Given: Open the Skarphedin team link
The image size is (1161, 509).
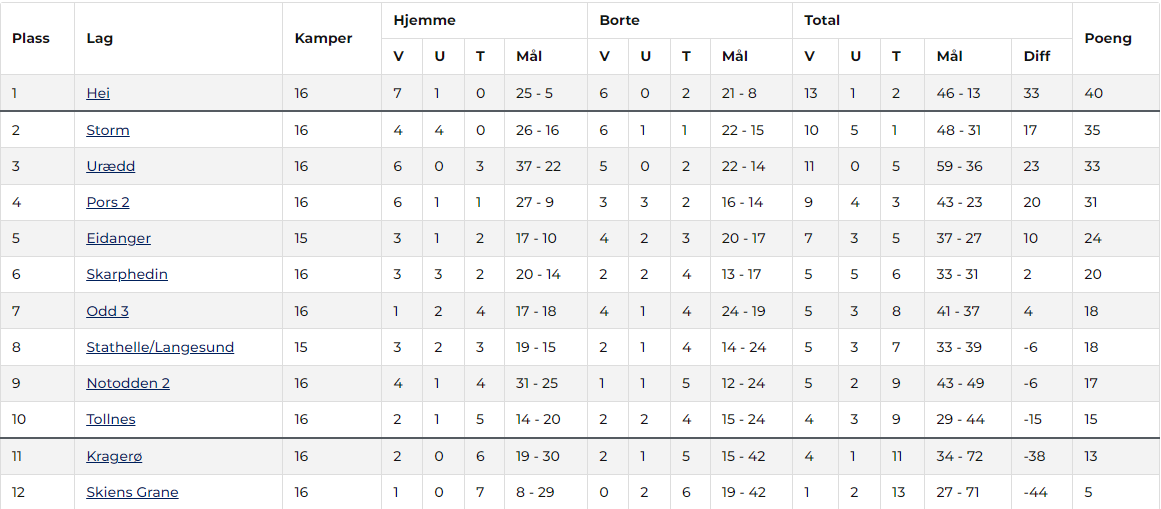Looking at the screenshot, I should [x=127, y=274].
